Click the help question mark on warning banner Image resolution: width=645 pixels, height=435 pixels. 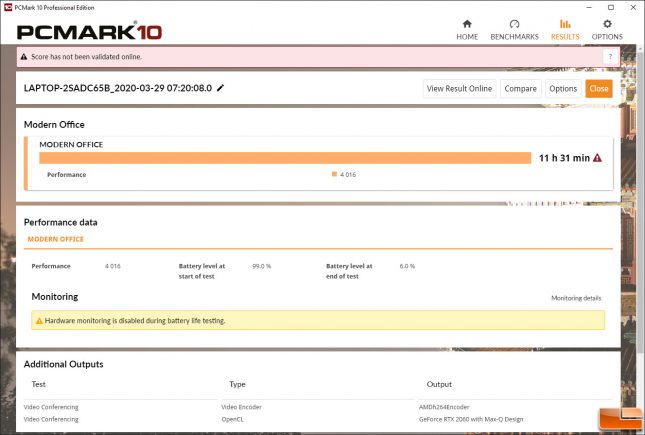click(x=610, y=57)
